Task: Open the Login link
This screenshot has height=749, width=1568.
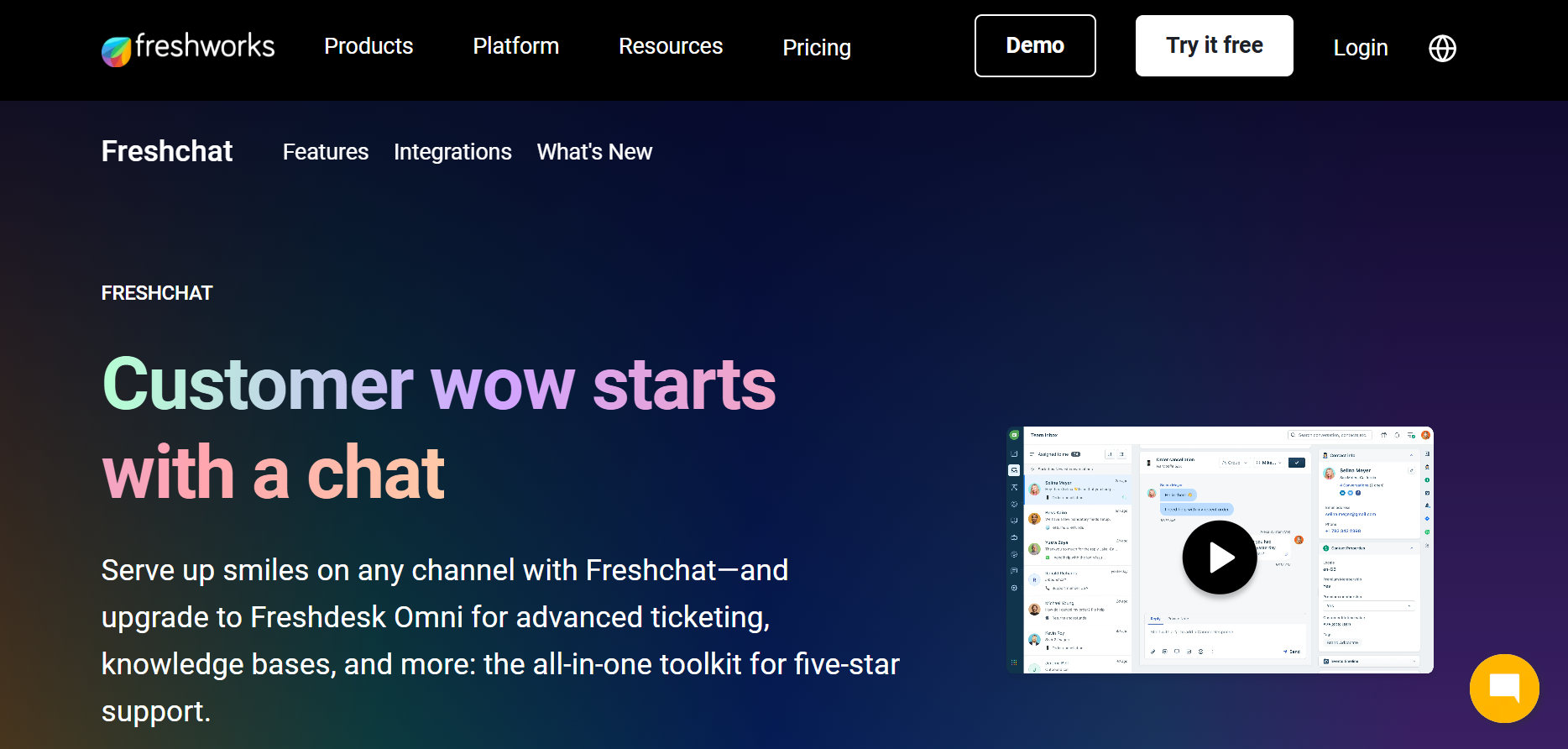Action: (1361, 48)
